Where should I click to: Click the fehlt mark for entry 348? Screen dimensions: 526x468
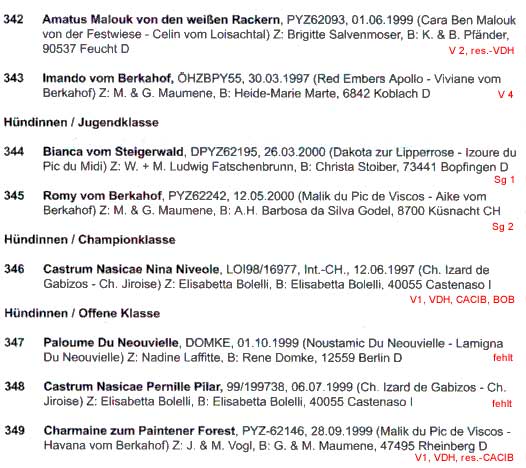coord(502,404)
